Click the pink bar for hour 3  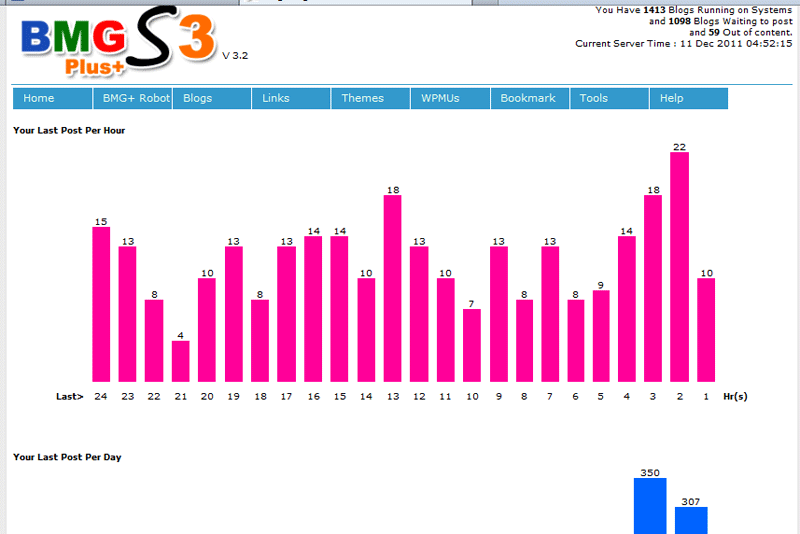(x=653, y=288)
